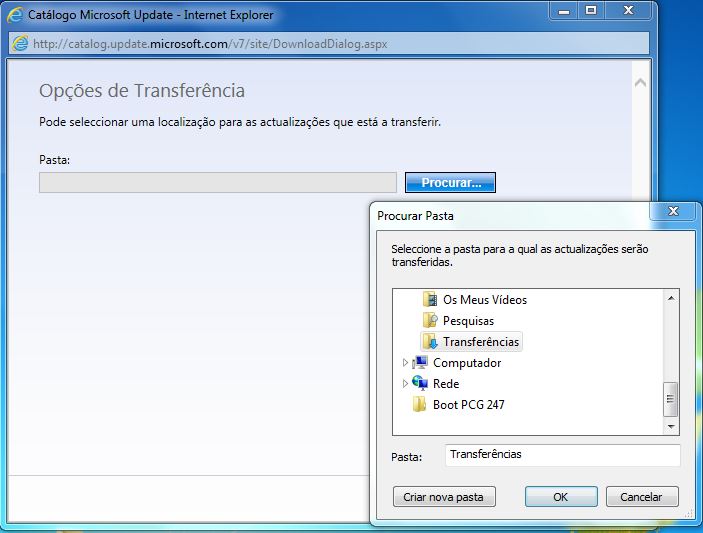Click the Cancelar button

[x=642, y=497]
